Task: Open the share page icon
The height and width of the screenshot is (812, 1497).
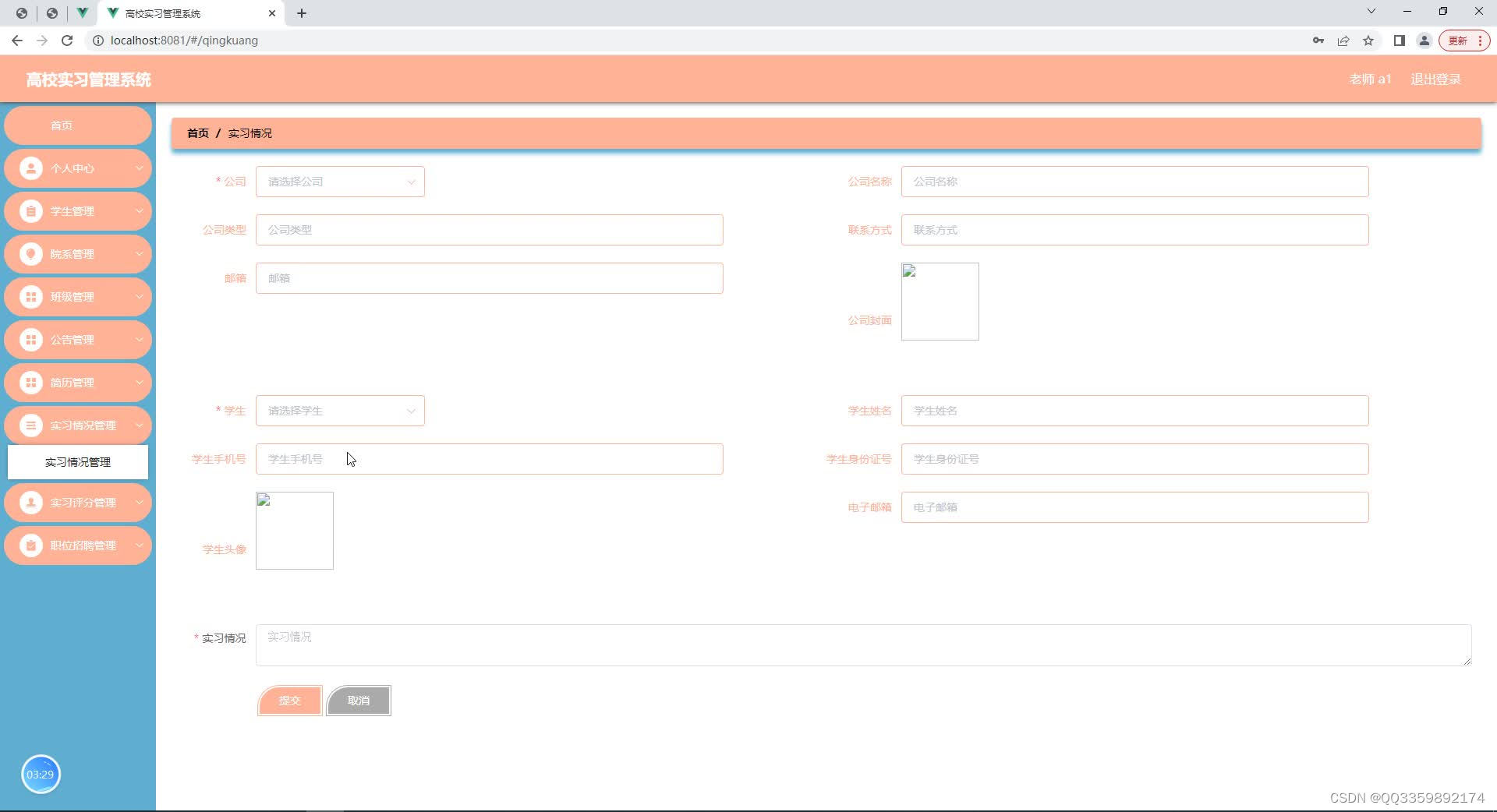Action: point(1343,41)
